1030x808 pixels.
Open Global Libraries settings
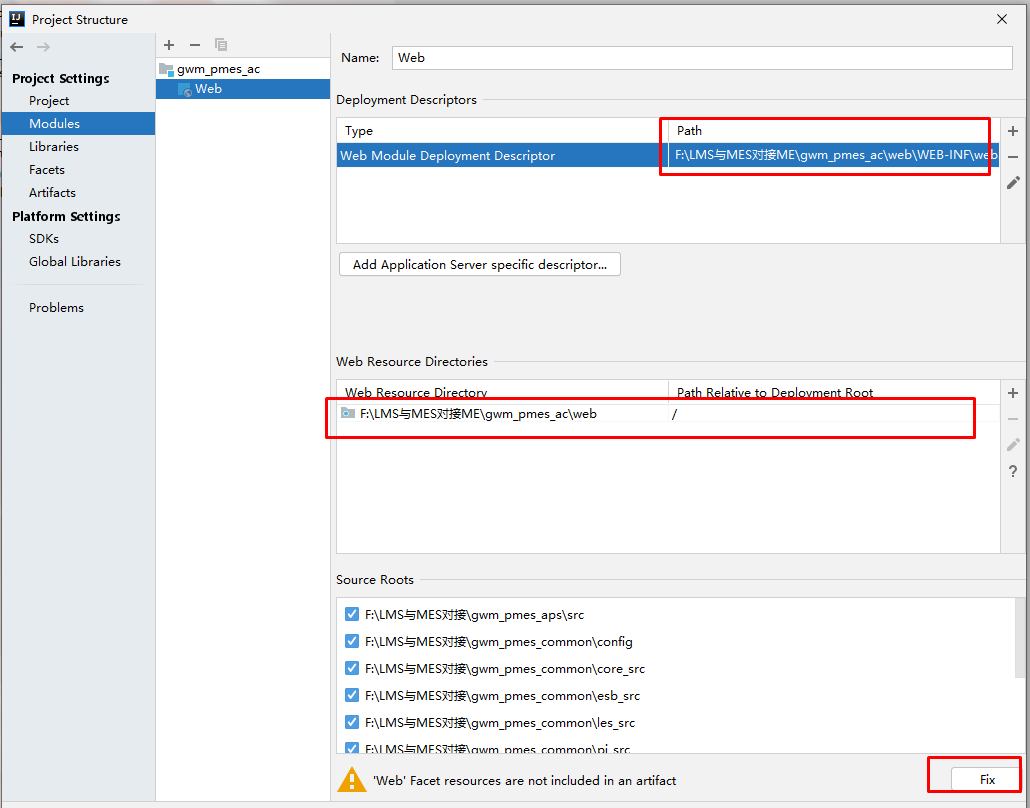point(75,261)
